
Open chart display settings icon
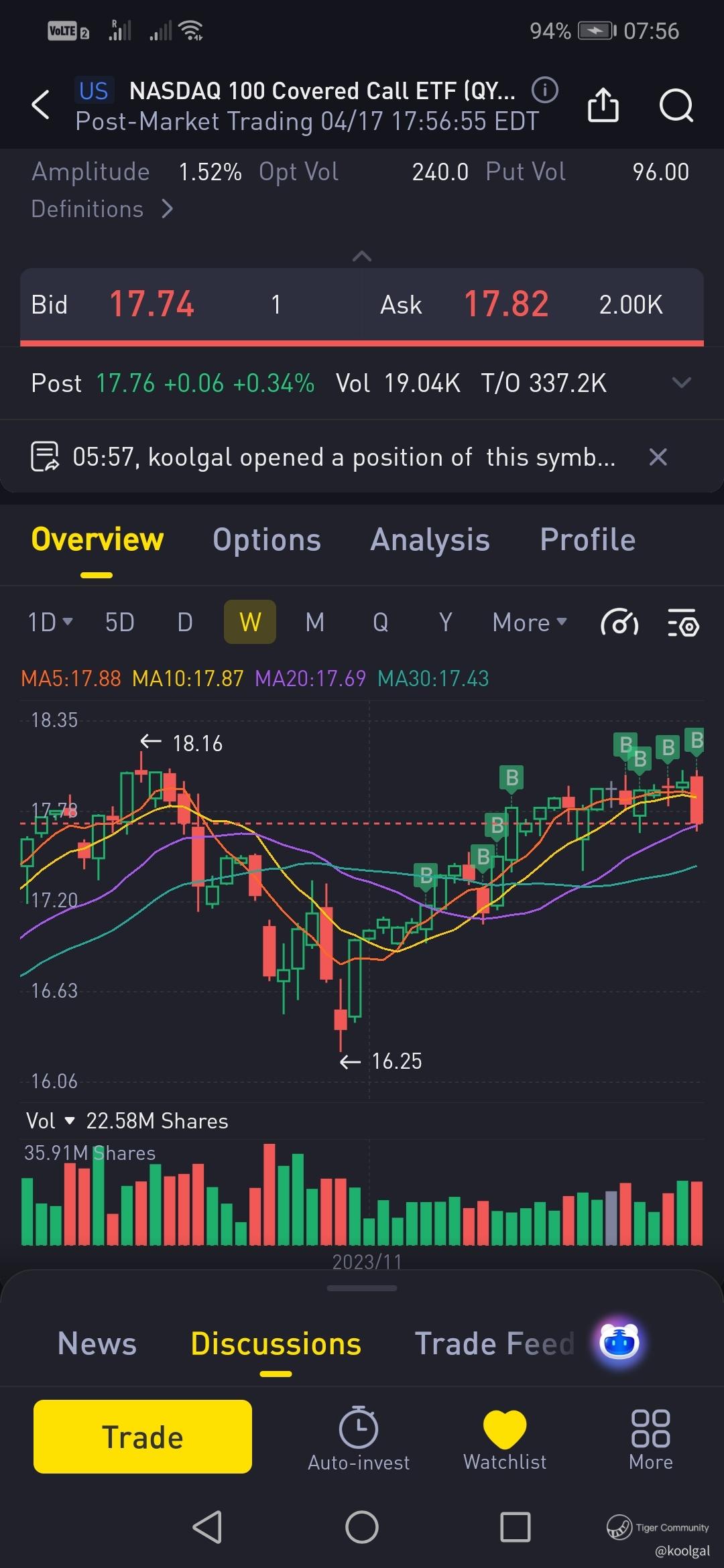(x=683, y=623)
